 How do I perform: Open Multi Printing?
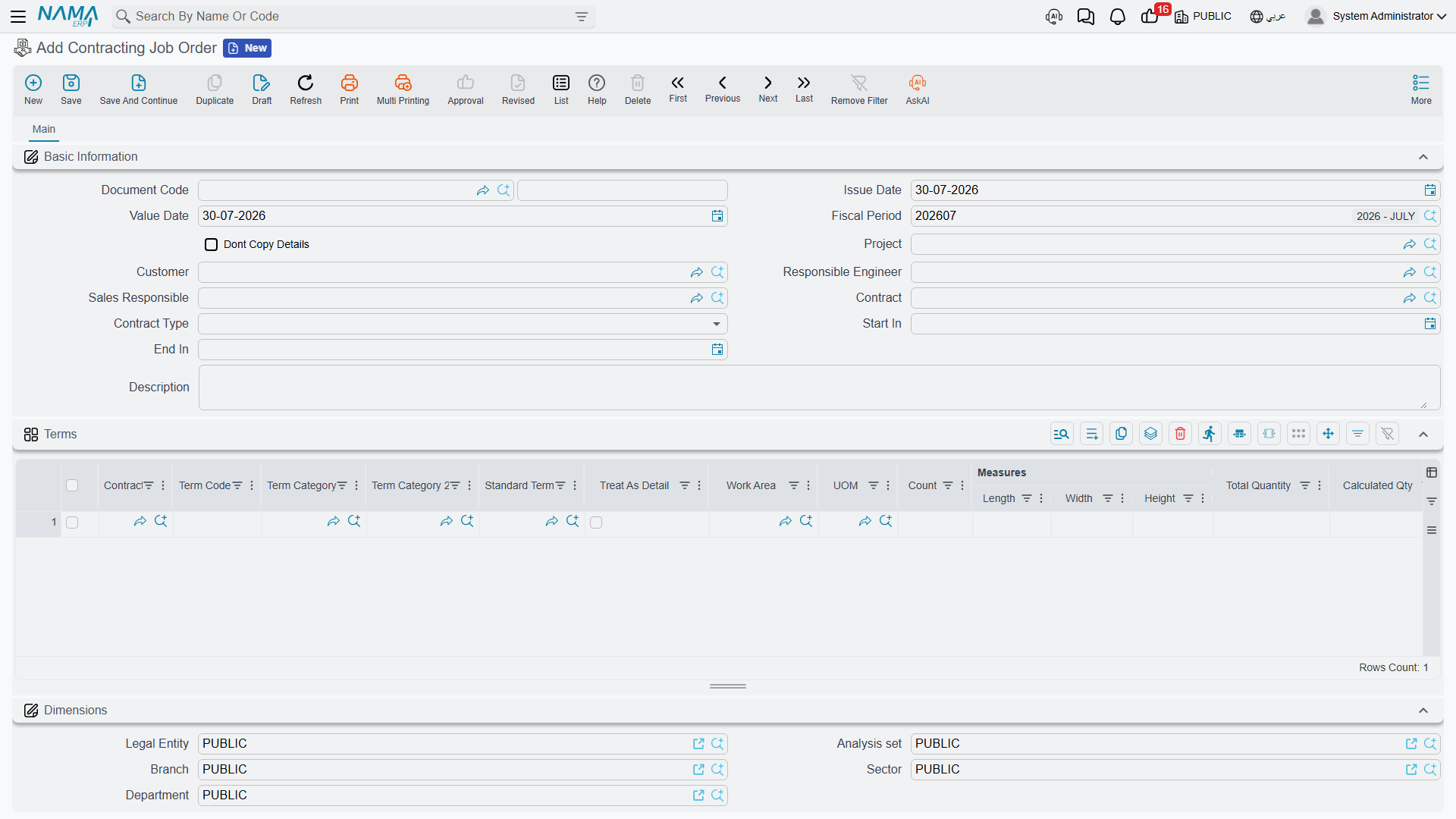(x=403, y=89)
